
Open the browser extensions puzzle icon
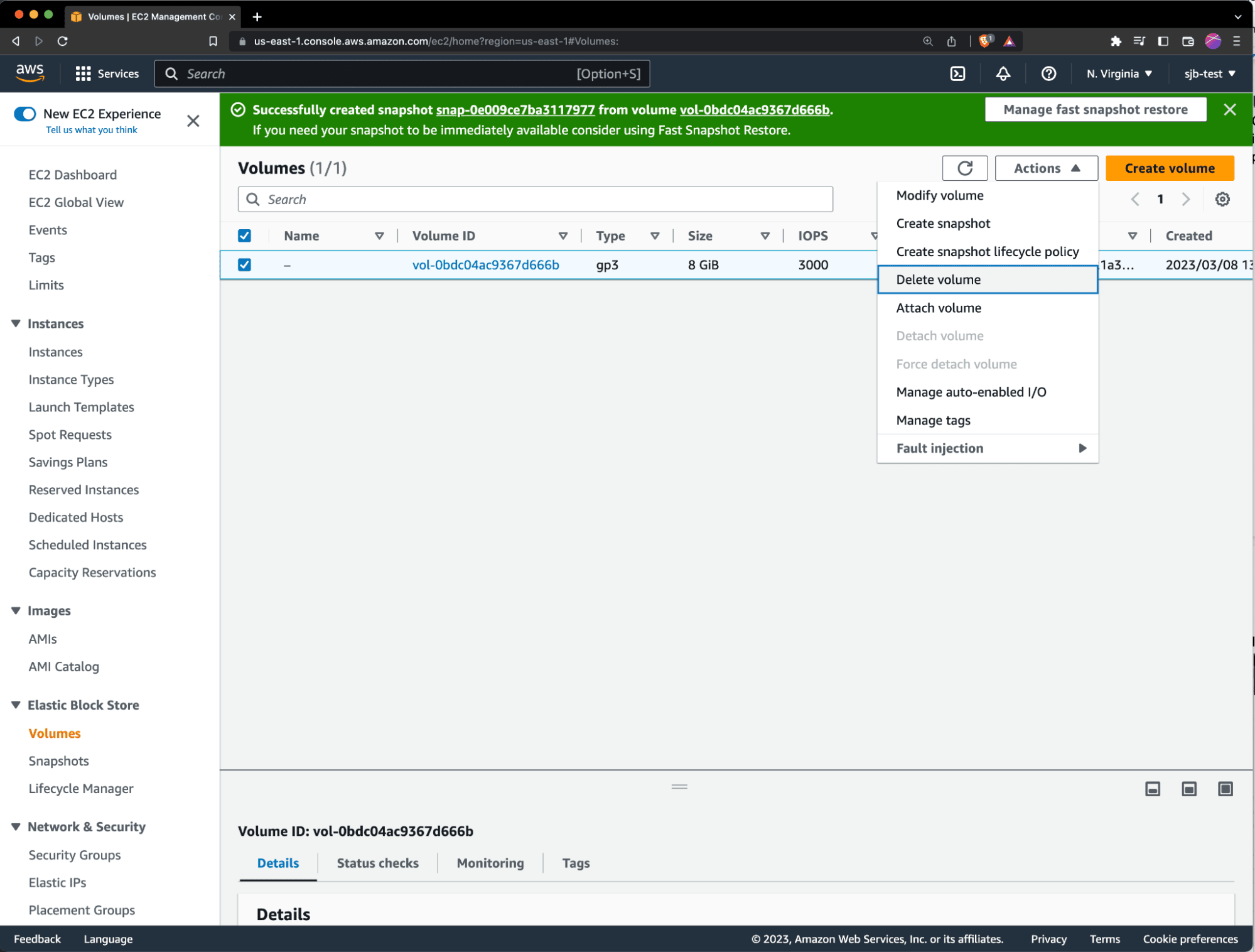click(1116, 41)
